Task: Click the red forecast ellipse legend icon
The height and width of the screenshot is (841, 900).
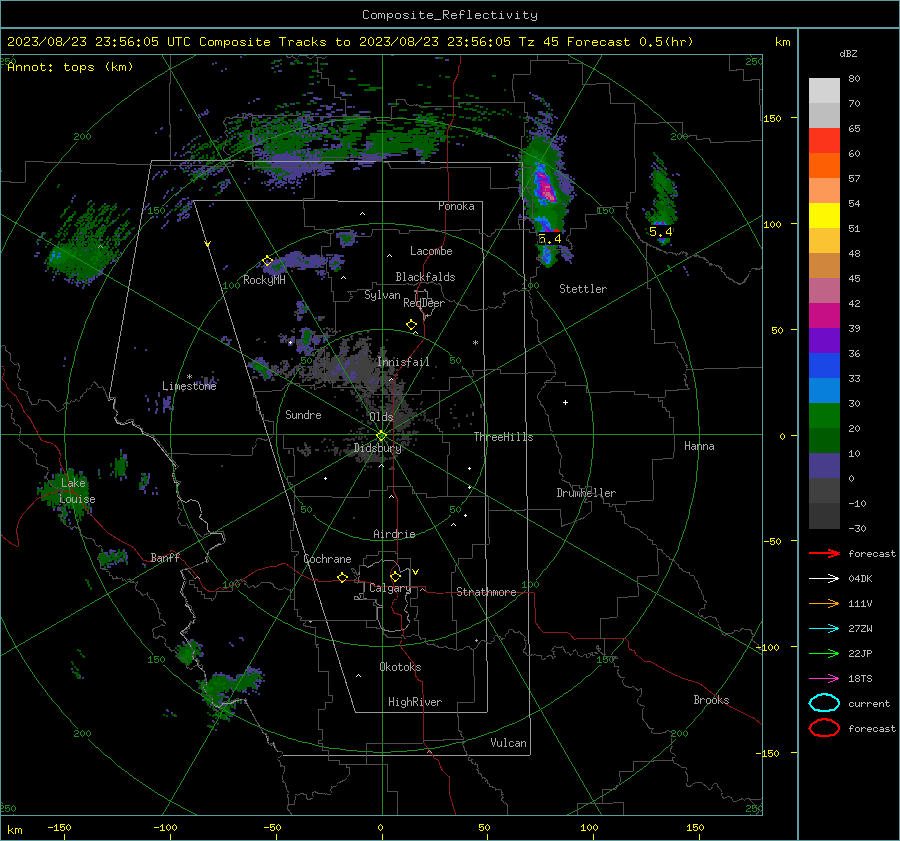Action: click(x=824, y=728)
